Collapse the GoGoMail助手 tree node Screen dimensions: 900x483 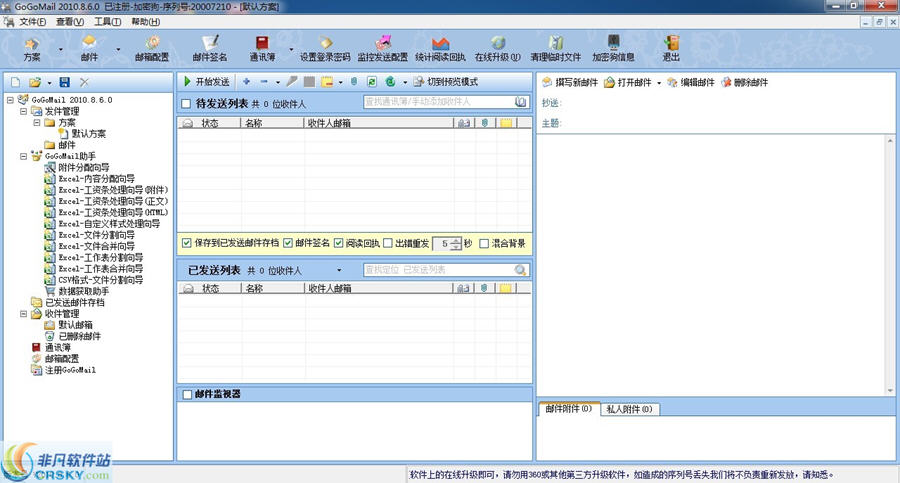click(24, 156)
